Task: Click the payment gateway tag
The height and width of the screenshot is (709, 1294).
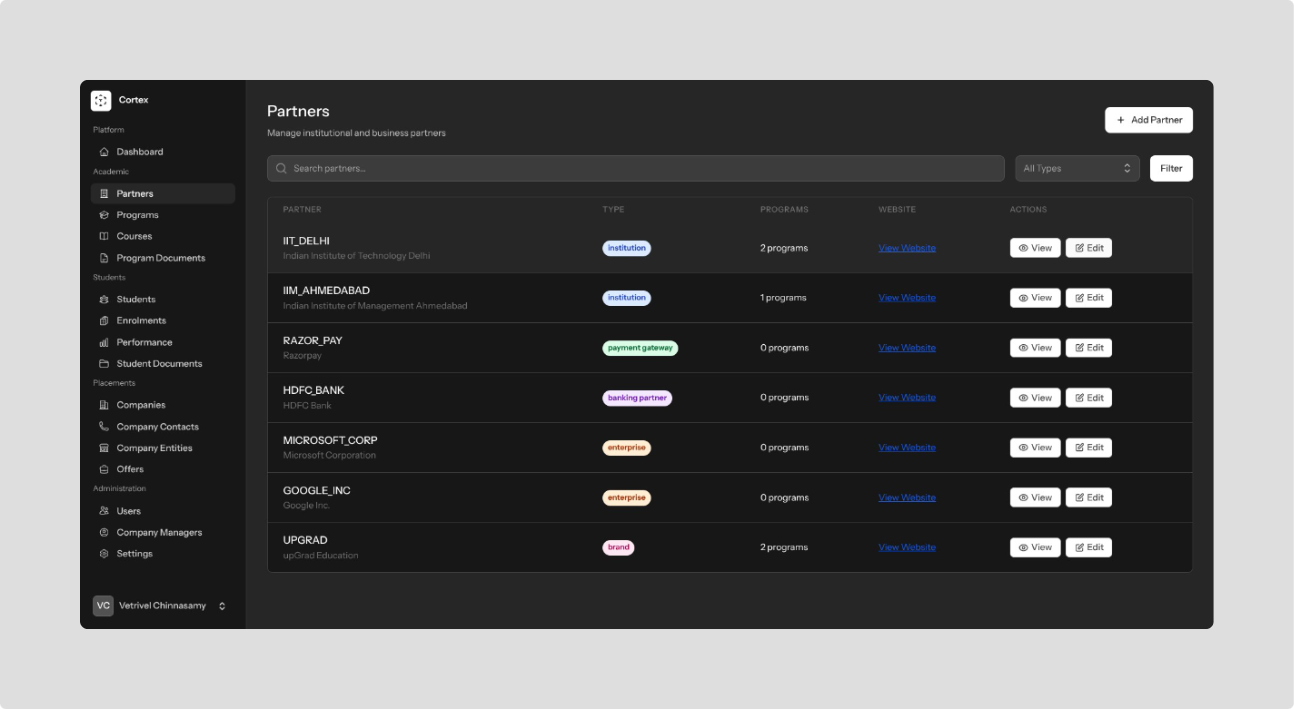Action: pyautogui.click(x=640, y=348)
